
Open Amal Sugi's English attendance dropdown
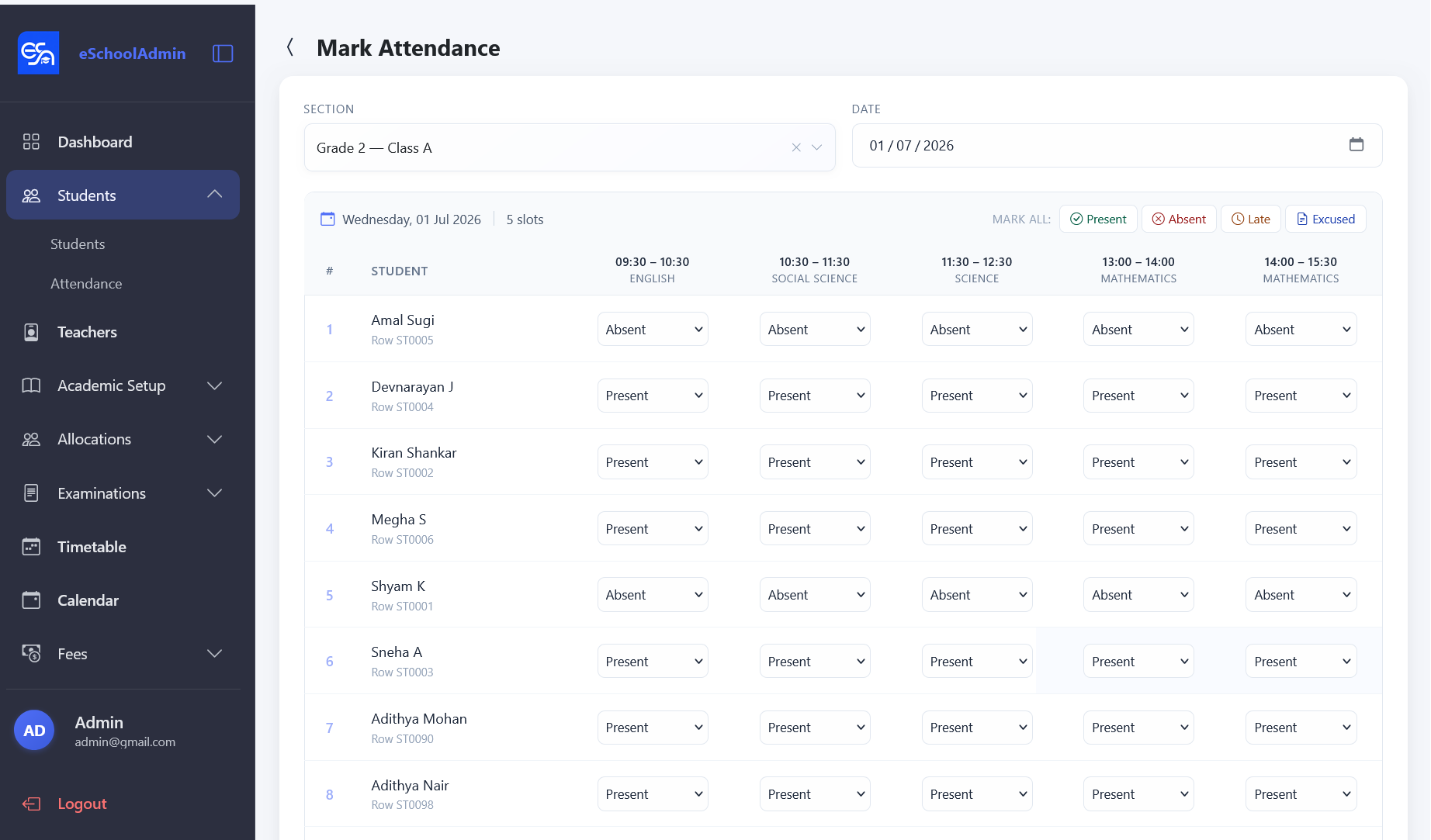[653, 330]
